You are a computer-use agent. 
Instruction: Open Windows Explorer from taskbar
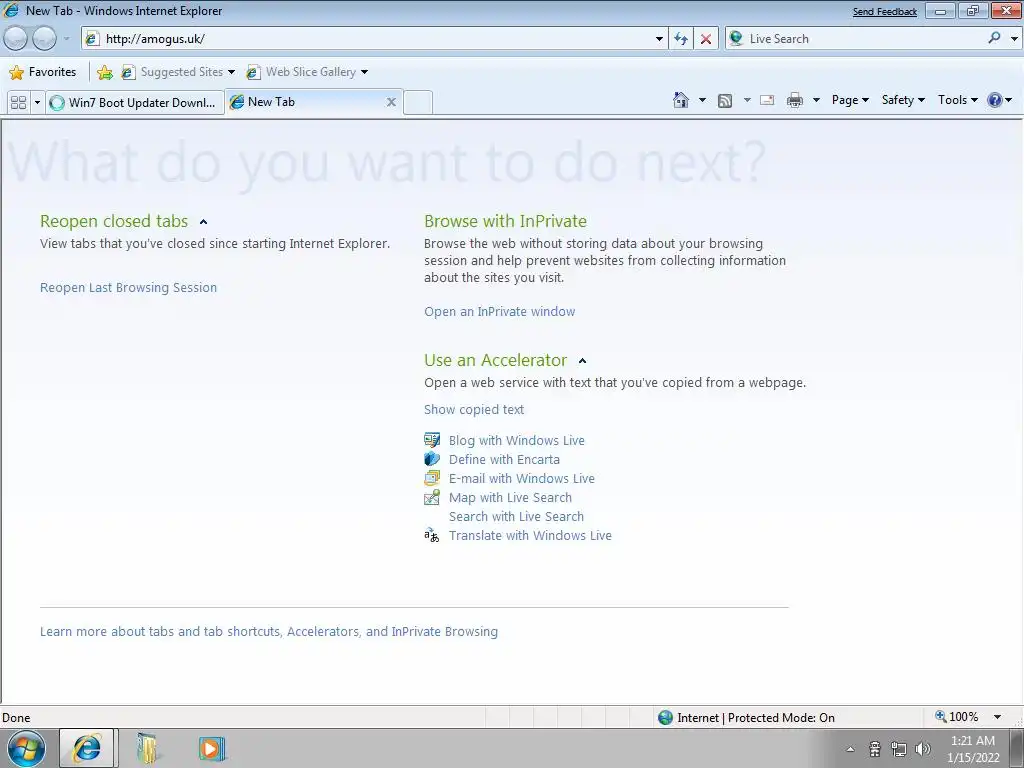[148, 748]
